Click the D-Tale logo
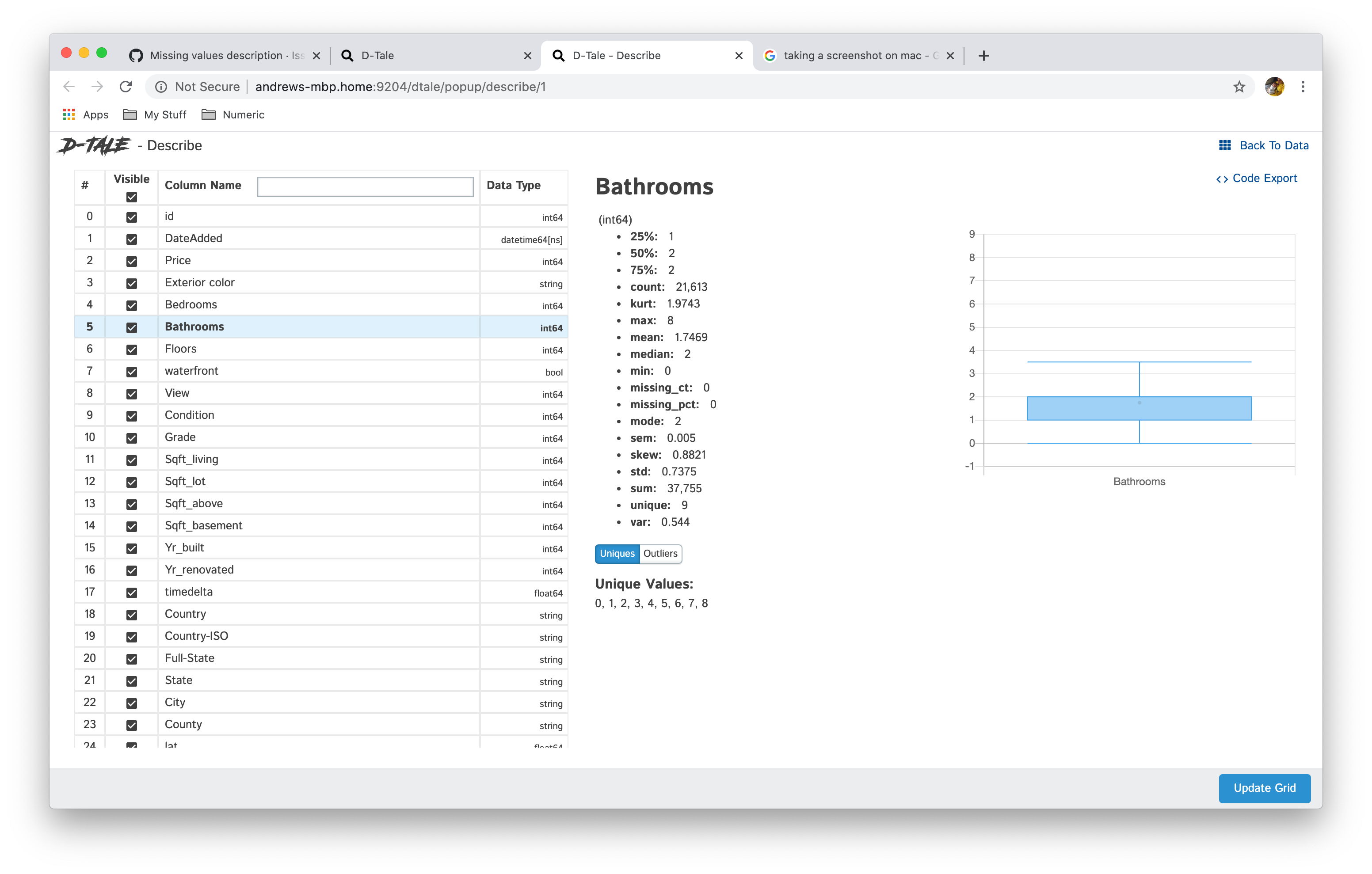1372x874 pixels. tap(94, 145)
